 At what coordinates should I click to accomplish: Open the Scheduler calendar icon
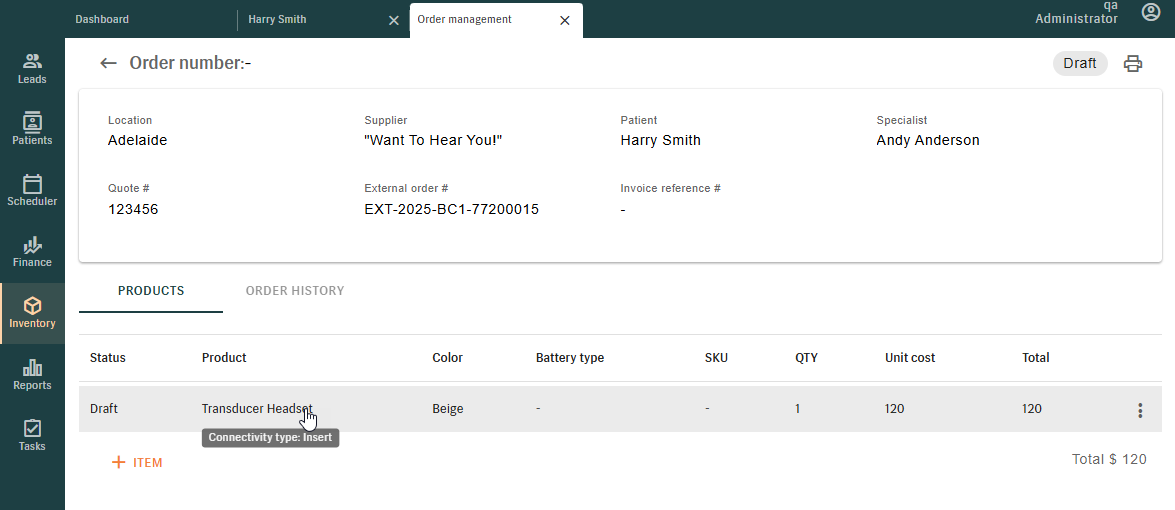click(x=32, y=183)
